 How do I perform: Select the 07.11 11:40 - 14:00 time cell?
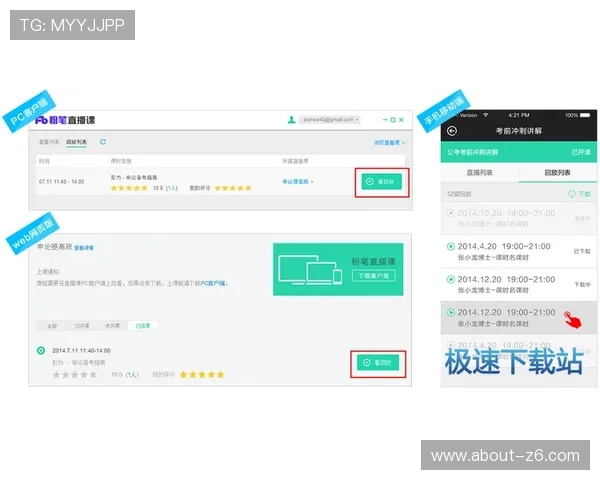(62, 182)
